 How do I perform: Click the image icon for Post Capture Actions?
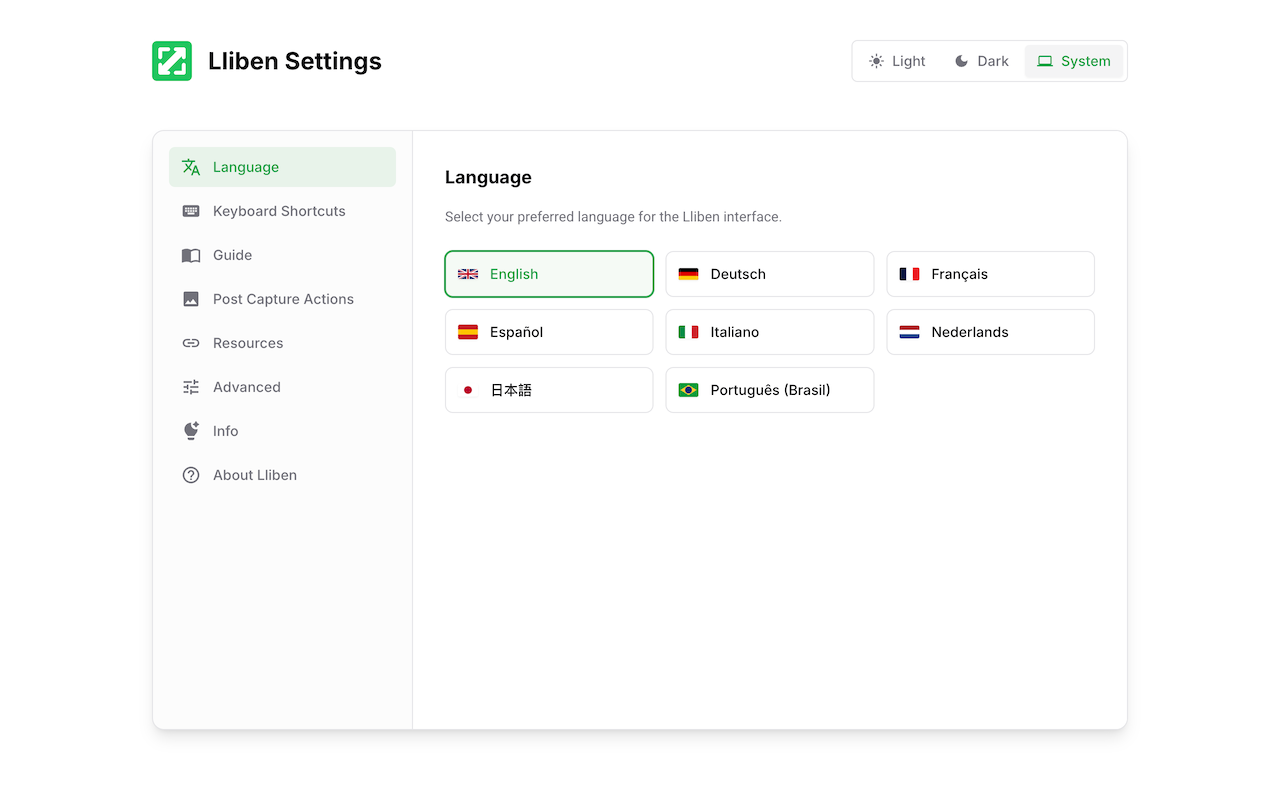pos(191,299)
